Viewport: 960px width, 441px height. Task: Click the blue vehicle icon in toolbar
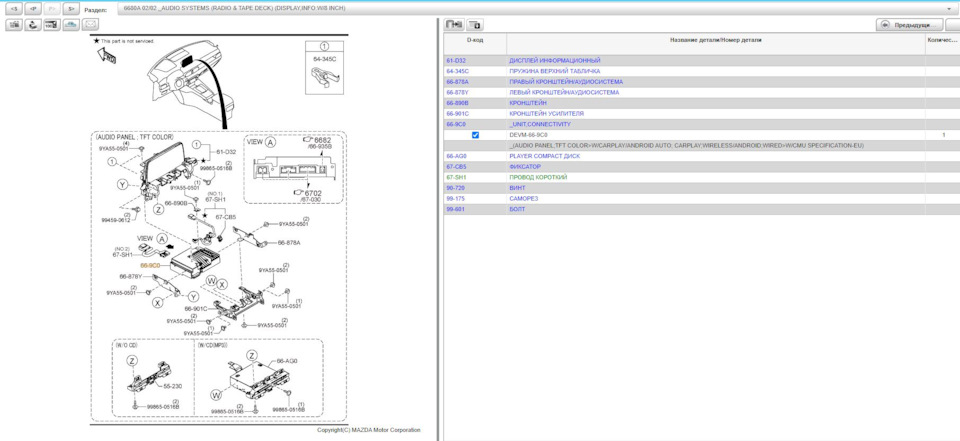tap(71, 24)
